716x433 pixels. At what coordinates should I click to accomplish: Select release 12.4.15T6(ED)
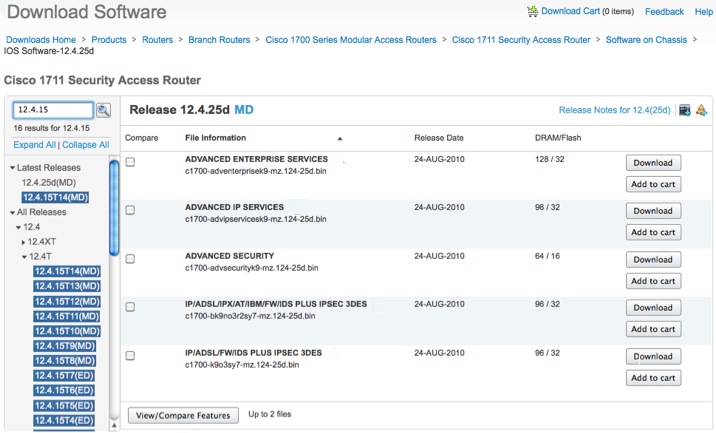coord(64,391)
